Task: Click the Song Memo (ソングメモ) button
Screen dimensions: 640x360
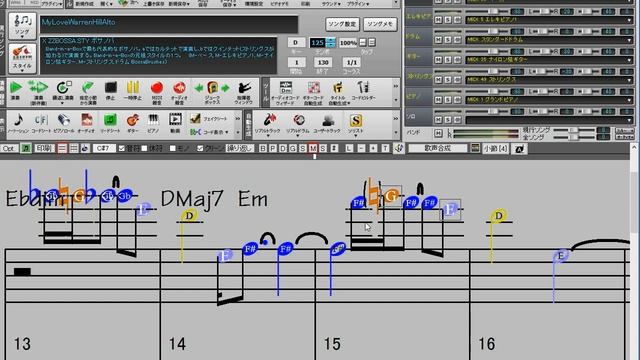Action: [380, 24]
